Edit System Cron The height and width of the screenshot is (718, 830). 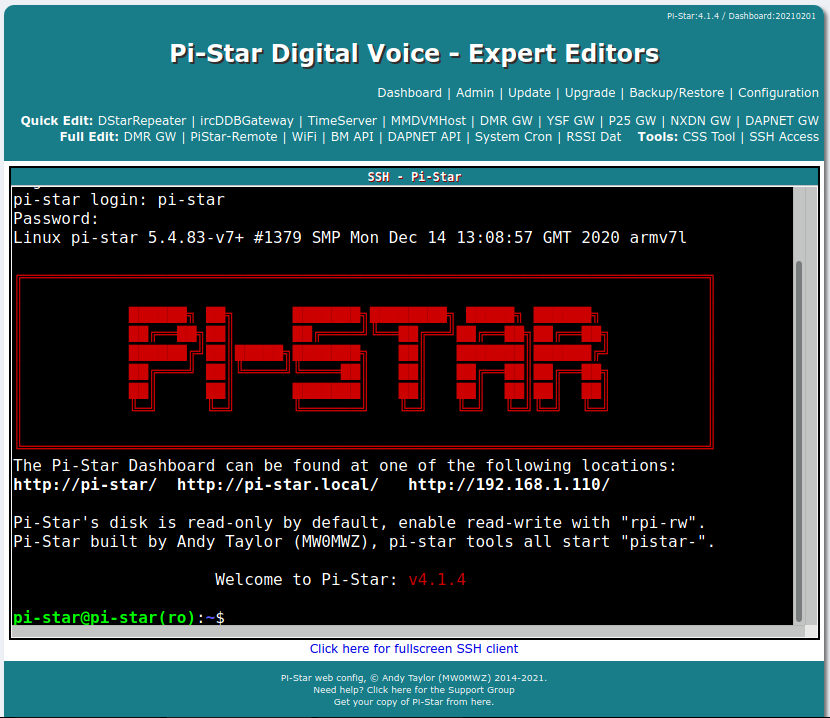(513, 137)
